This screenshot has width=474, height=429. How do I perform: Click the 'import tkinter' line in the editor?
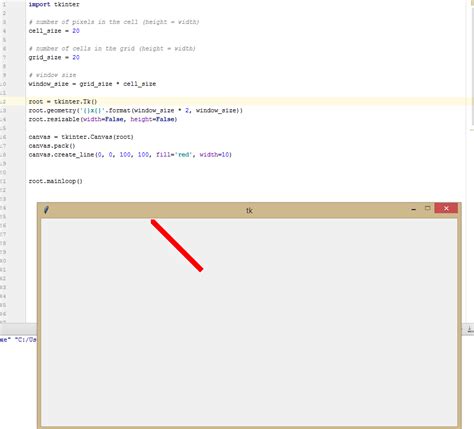pyautogui.click(x=54, y=4)
